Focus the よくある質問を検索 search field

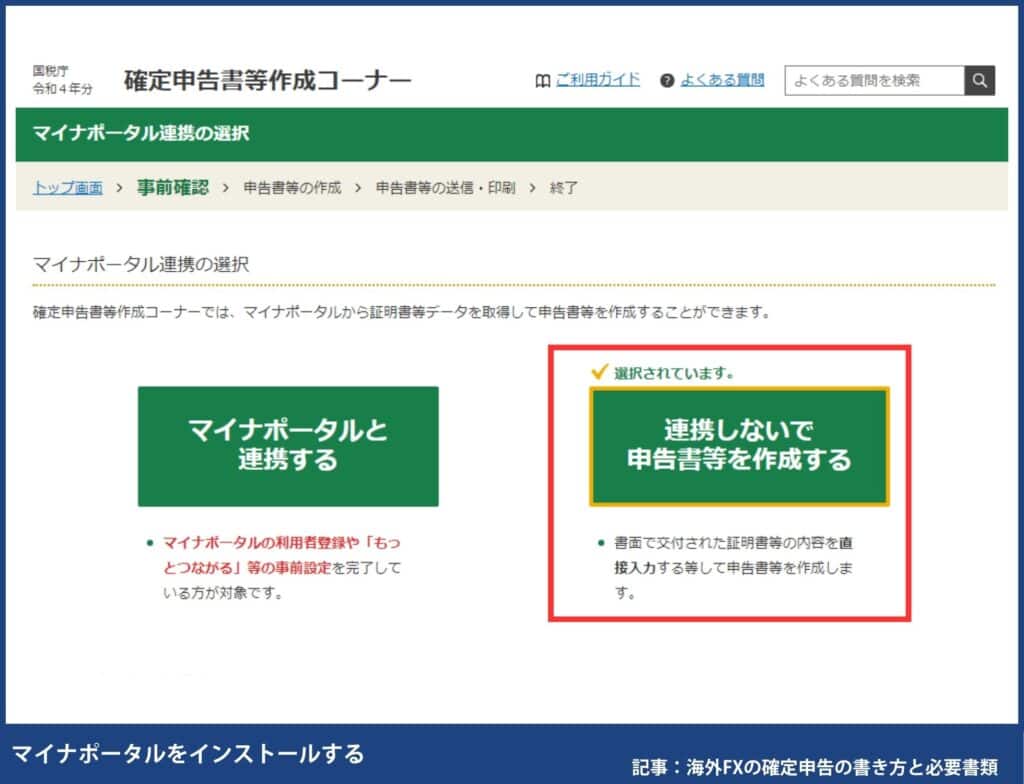(x=874, y=80)
